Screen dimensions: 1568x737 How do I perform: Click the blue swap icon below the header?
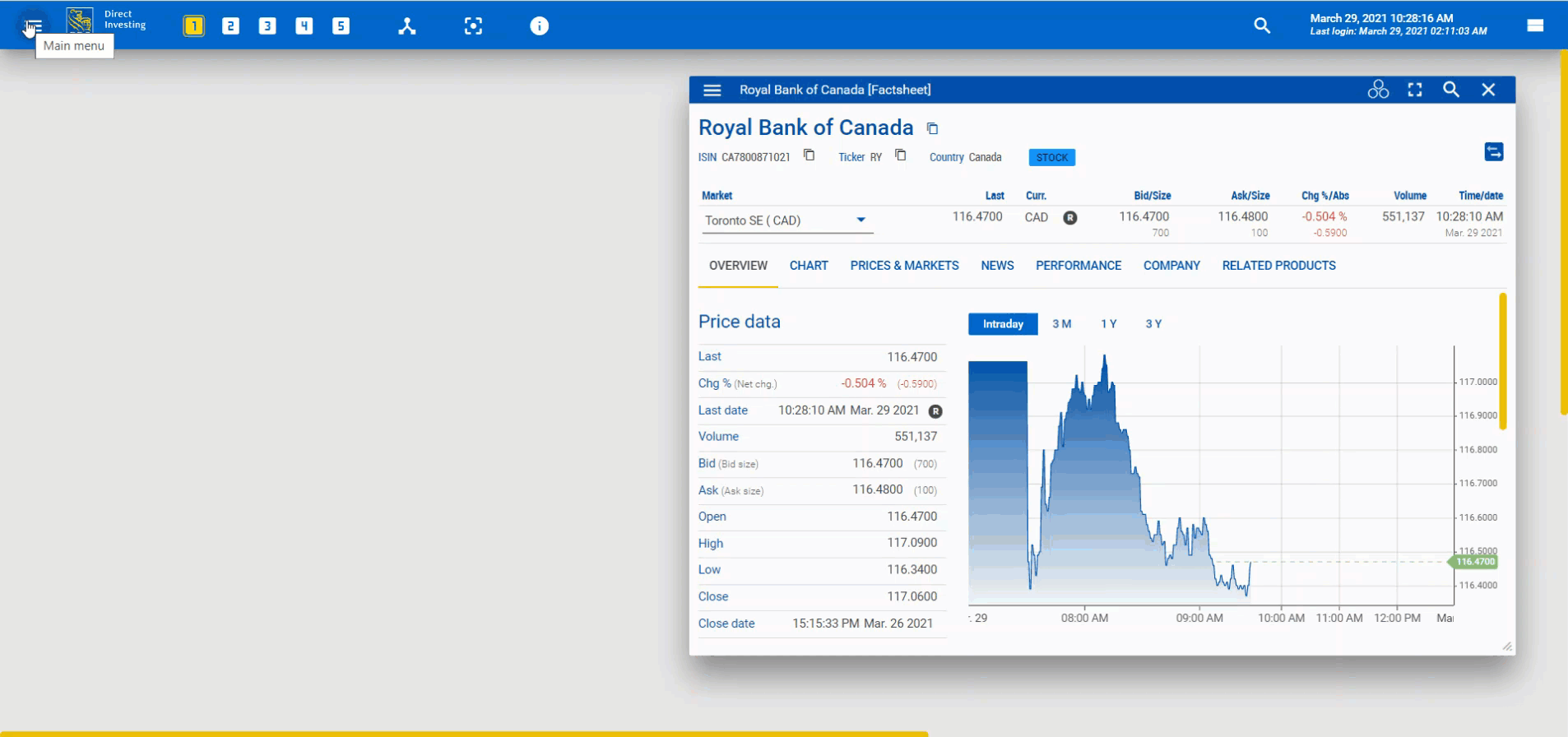coord(1493,152)
